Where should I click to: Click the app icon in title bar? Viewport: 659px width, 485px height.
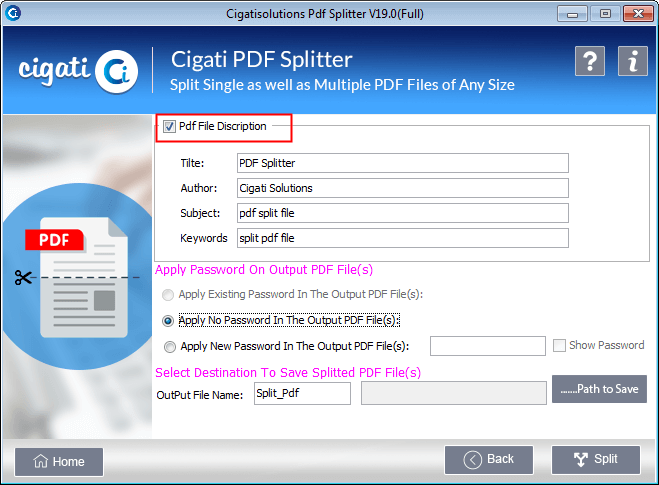click(x=13, y=13)
